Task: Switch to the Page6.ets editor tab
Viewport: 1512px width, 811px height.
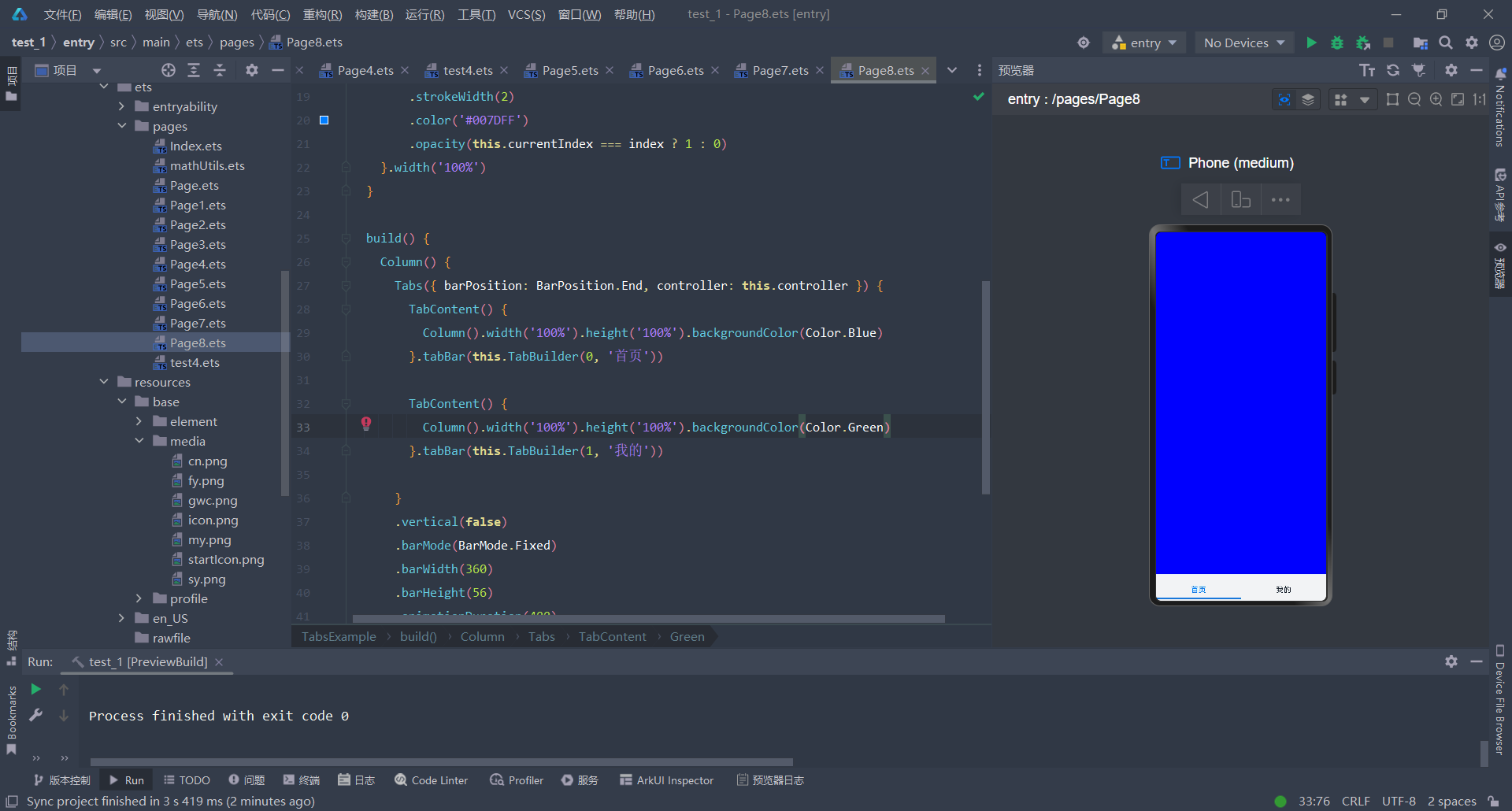Action: pyautogui.click(x=675, y=70)
